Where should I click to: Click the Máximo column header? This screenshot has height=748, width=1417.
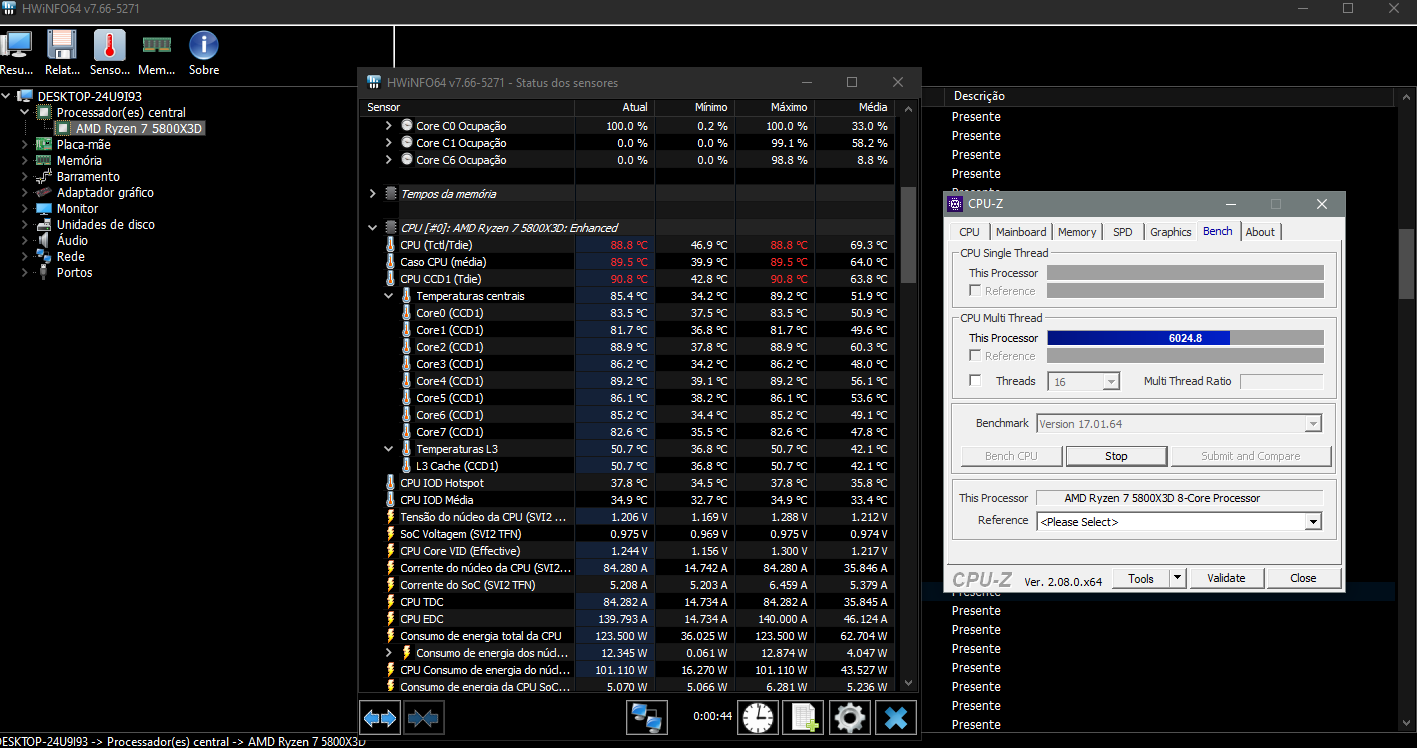click(774, 107)
